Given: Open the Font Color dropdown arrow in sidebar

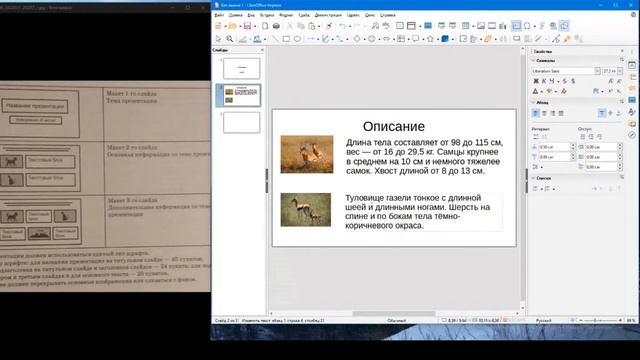Looking at the screenshot, I should pyautogui.click(x=541, y=91).
